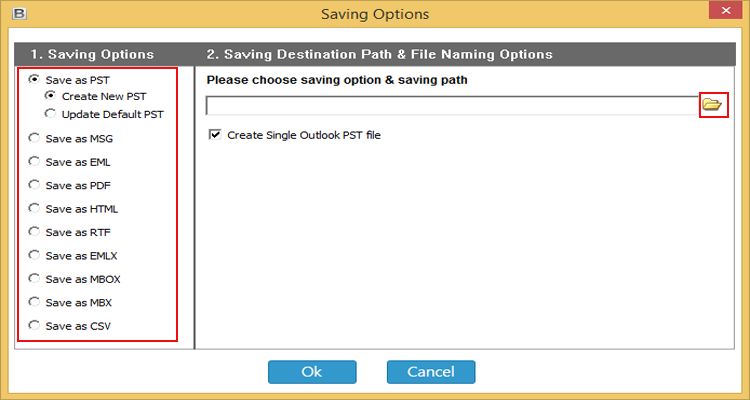
Task: Open the folder browse icon for saving path
Action: pos(713,104)
